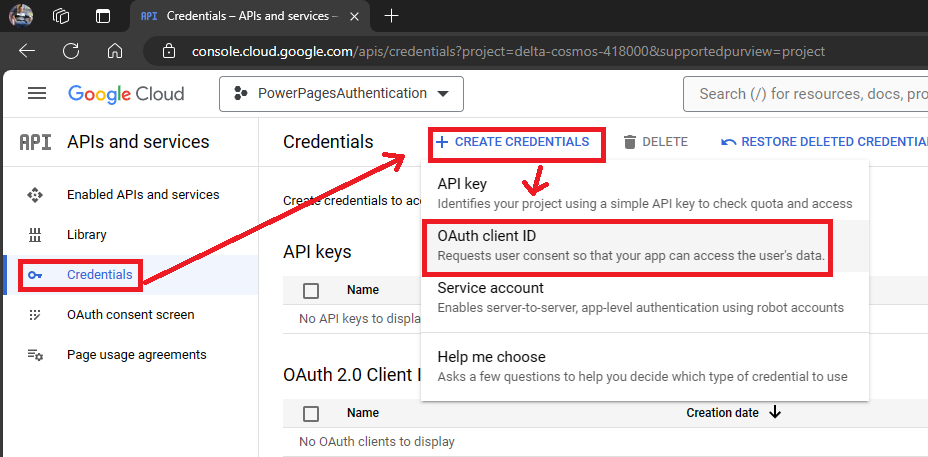Sort by the API keys Name column
The image size is (928, 457).
tap(363, 290)
